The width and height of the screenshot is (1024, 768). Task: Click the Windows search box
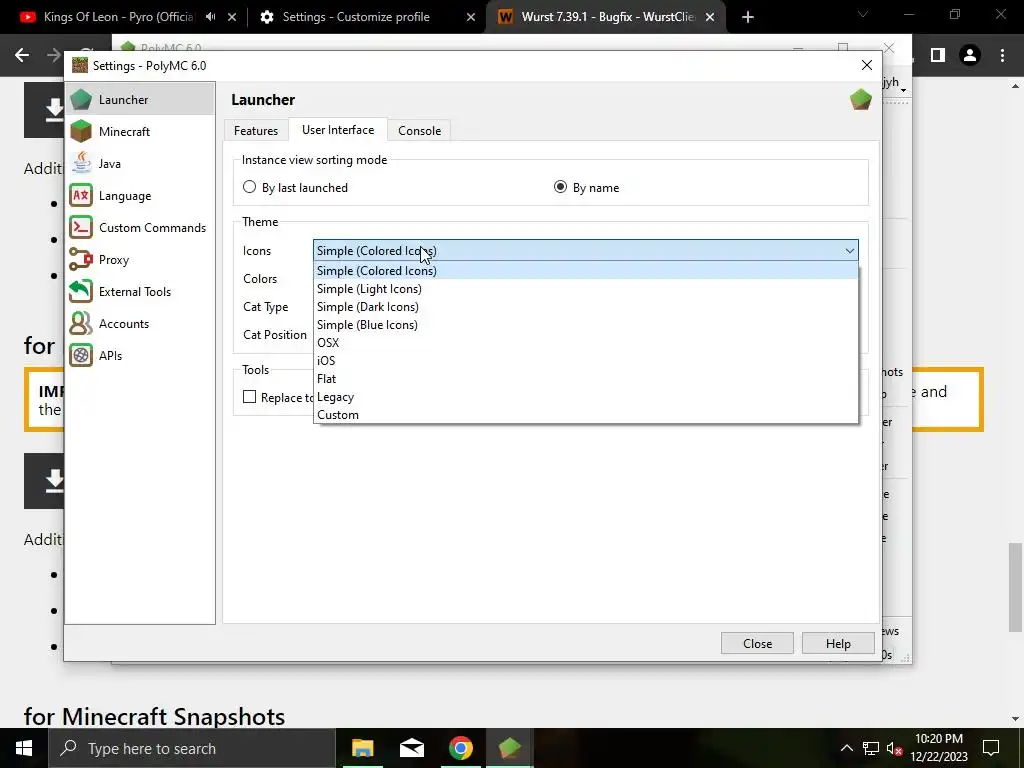pyautogui.click(x=192, y=748)
